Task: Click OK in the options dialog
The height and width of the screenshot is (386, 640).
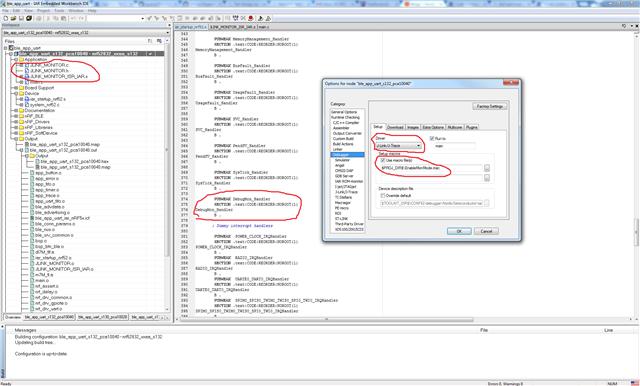Action: coord(459,231)
